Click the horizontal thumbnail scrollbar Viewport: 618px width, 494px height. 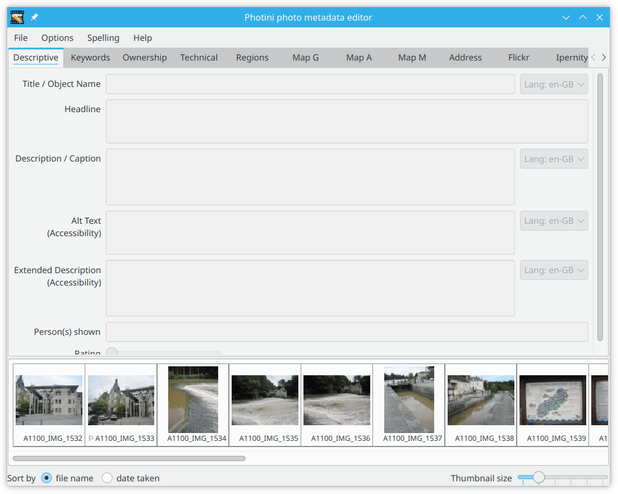129,458
